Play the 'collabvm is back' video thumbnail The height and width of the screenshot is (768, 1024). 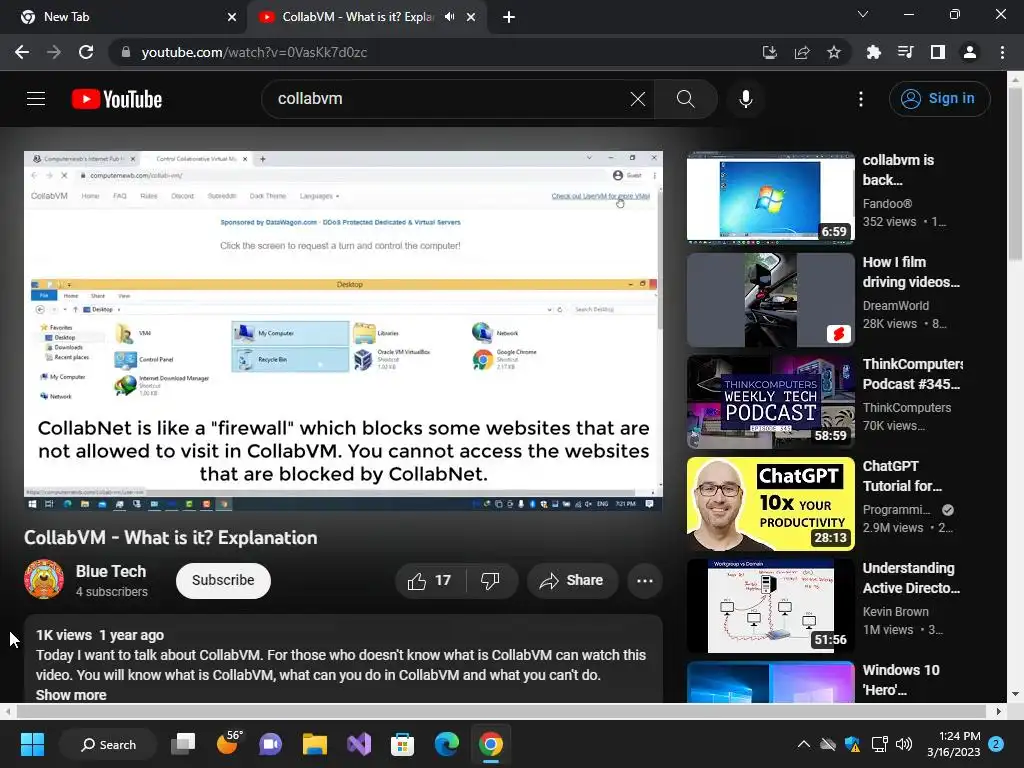pos(771,198)
